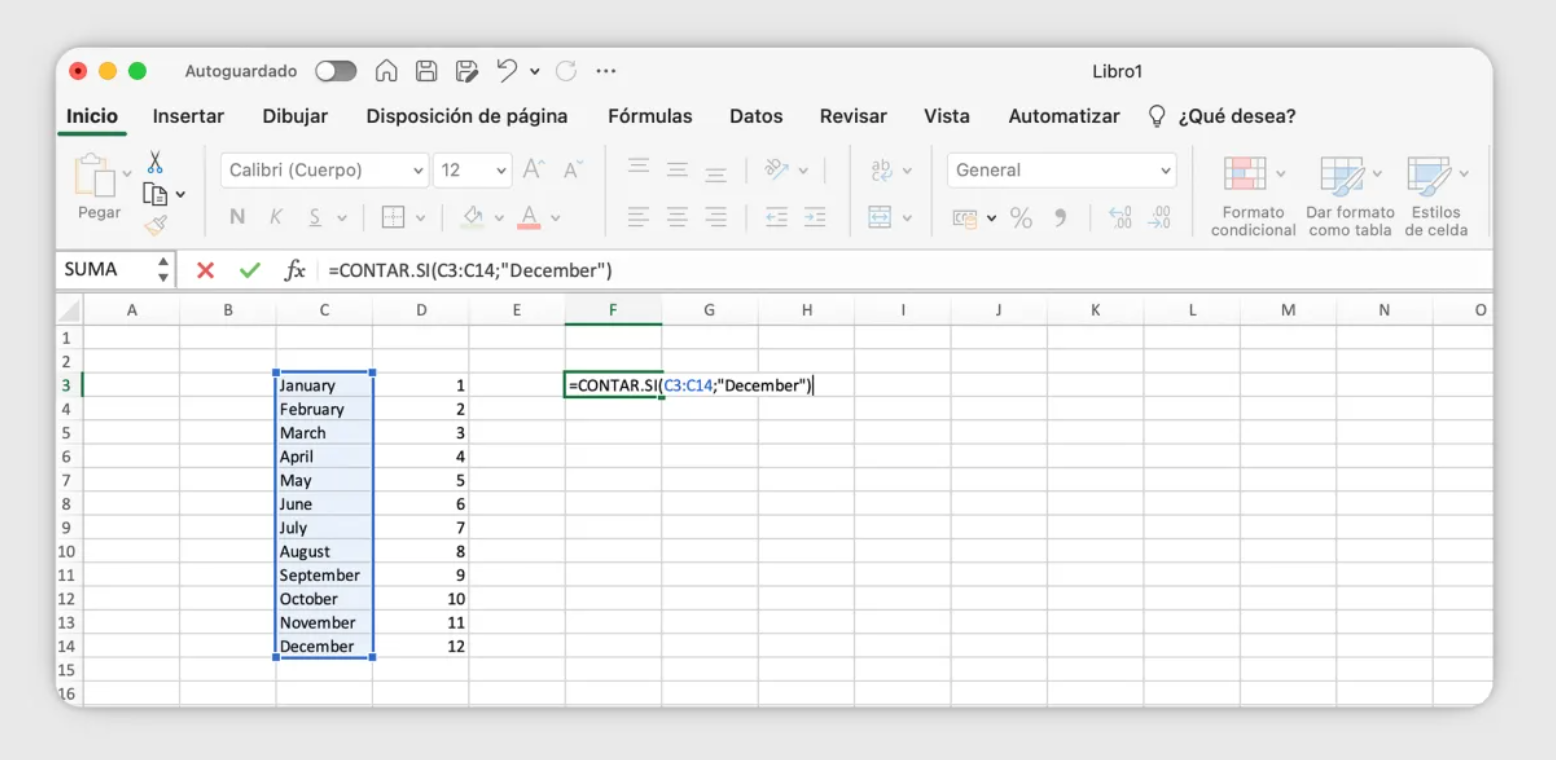Click the Cut scissors icon
The height and width of the screenshot is (760, 1556).
[155, 162]
